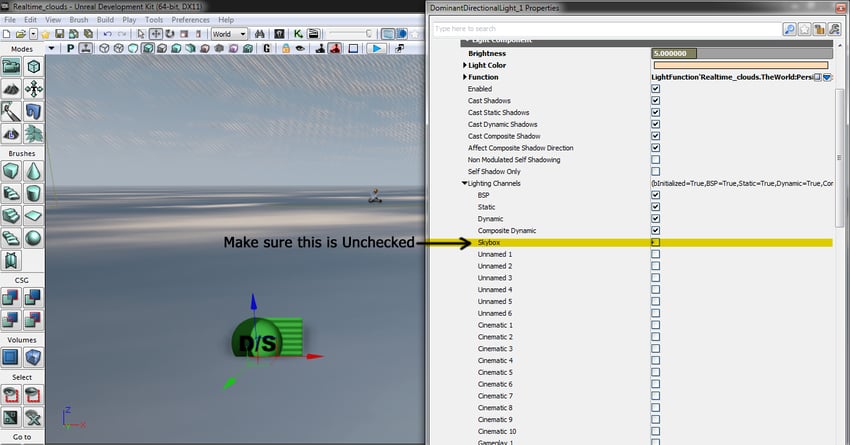Expand the Function property
Viewport: 850px width, 445px height.
pos(465,77)
